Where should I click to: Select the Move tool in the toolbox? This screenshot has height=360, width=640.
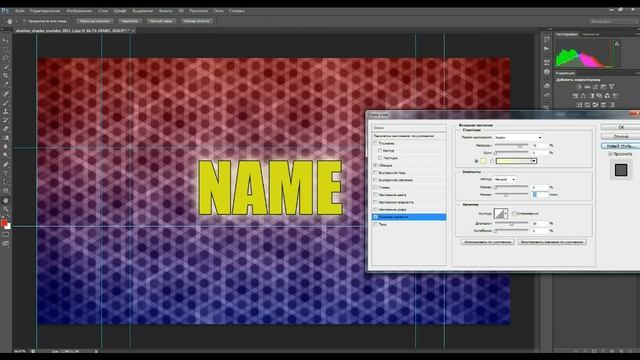[6, 40]
